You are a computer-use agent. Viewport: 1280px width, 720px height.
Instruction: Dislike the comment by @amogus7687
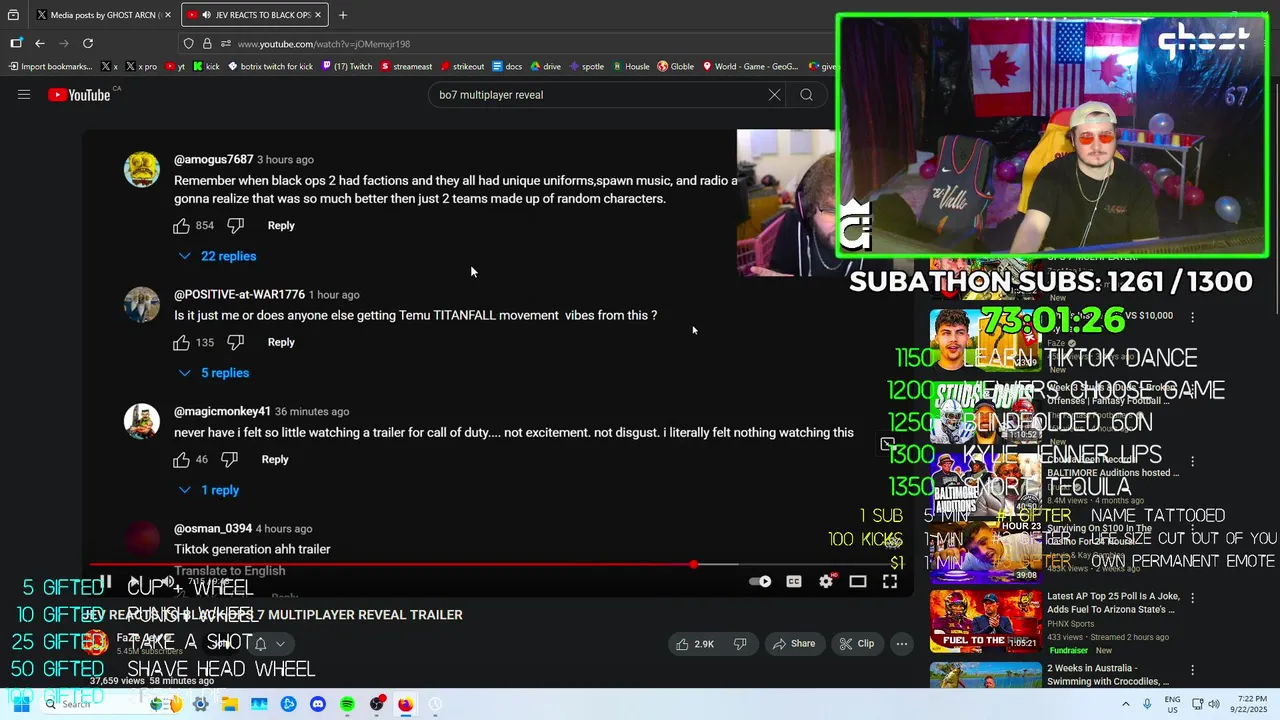236,226
